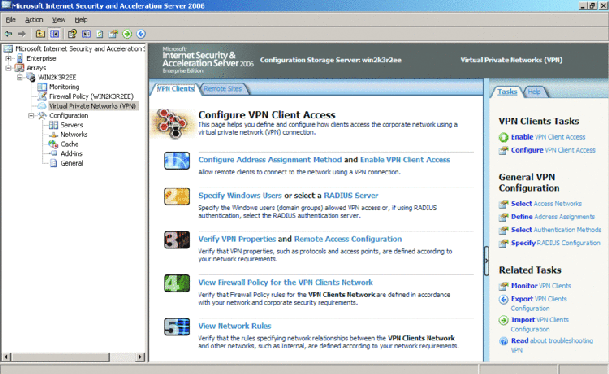Click the Read about troubleshooting help icon
The height and width of the screenshot is (374, 609).
tap(504, 341)
